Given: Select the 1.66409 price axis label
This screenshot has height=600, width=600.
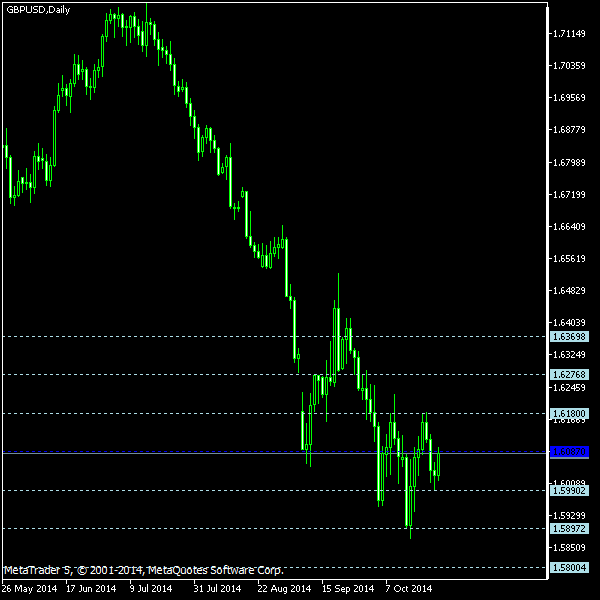Looking at the screenshot, I should (569, 227).
